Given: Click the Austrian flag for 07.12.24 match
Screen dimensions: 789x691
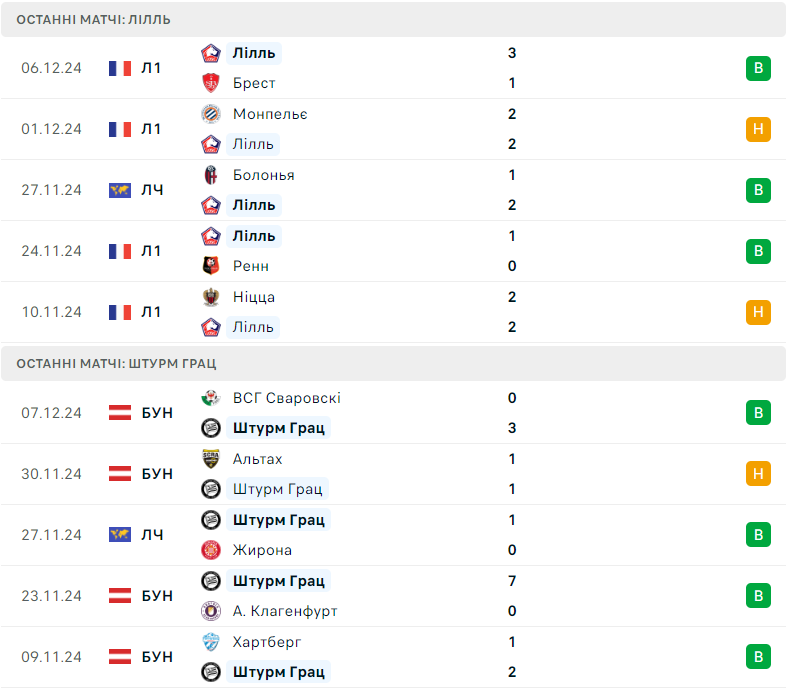Looking at the screenshot, I should tap(120, 413).
